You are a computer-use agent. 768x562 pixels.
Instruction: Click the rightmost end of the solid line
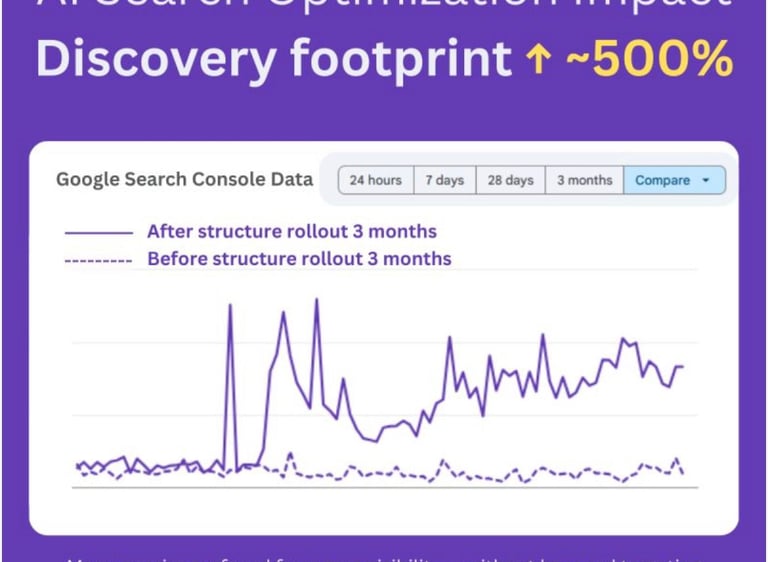pyautogui.click(x=682, y=367)
